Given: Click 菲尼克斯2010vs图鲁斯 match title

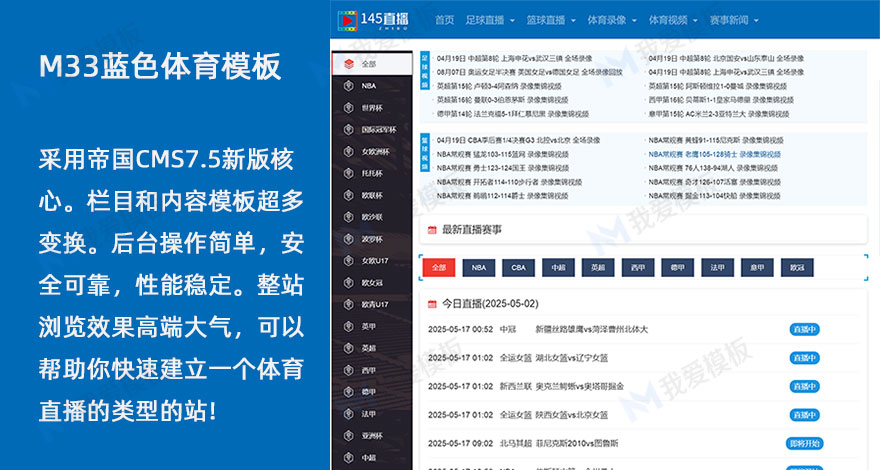Looking at the screenshot, I should tap(577, 444).
